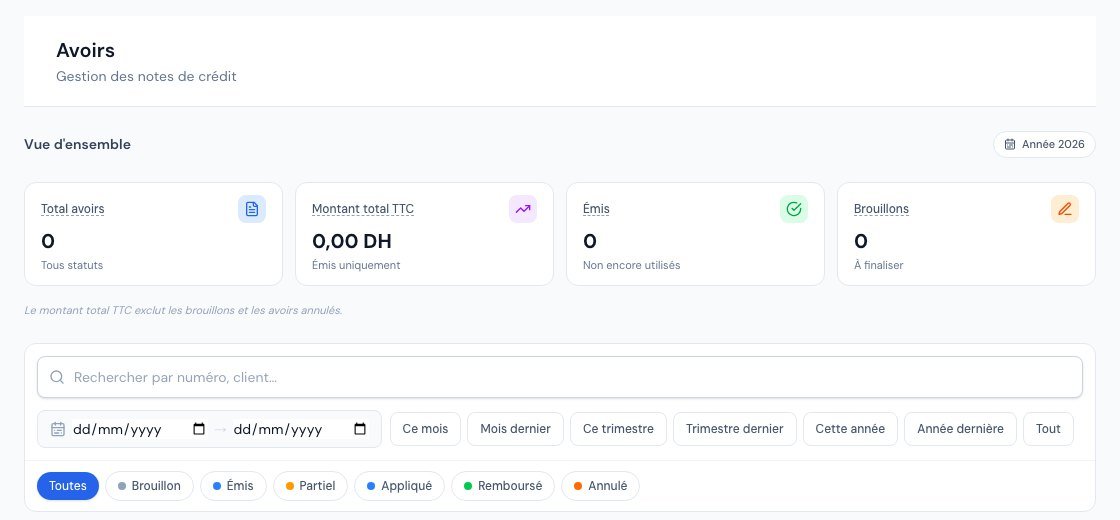Show only Annulé credit notes
Image resolution: width=1120 pixels, height=520 pixels.
(600, 486)
